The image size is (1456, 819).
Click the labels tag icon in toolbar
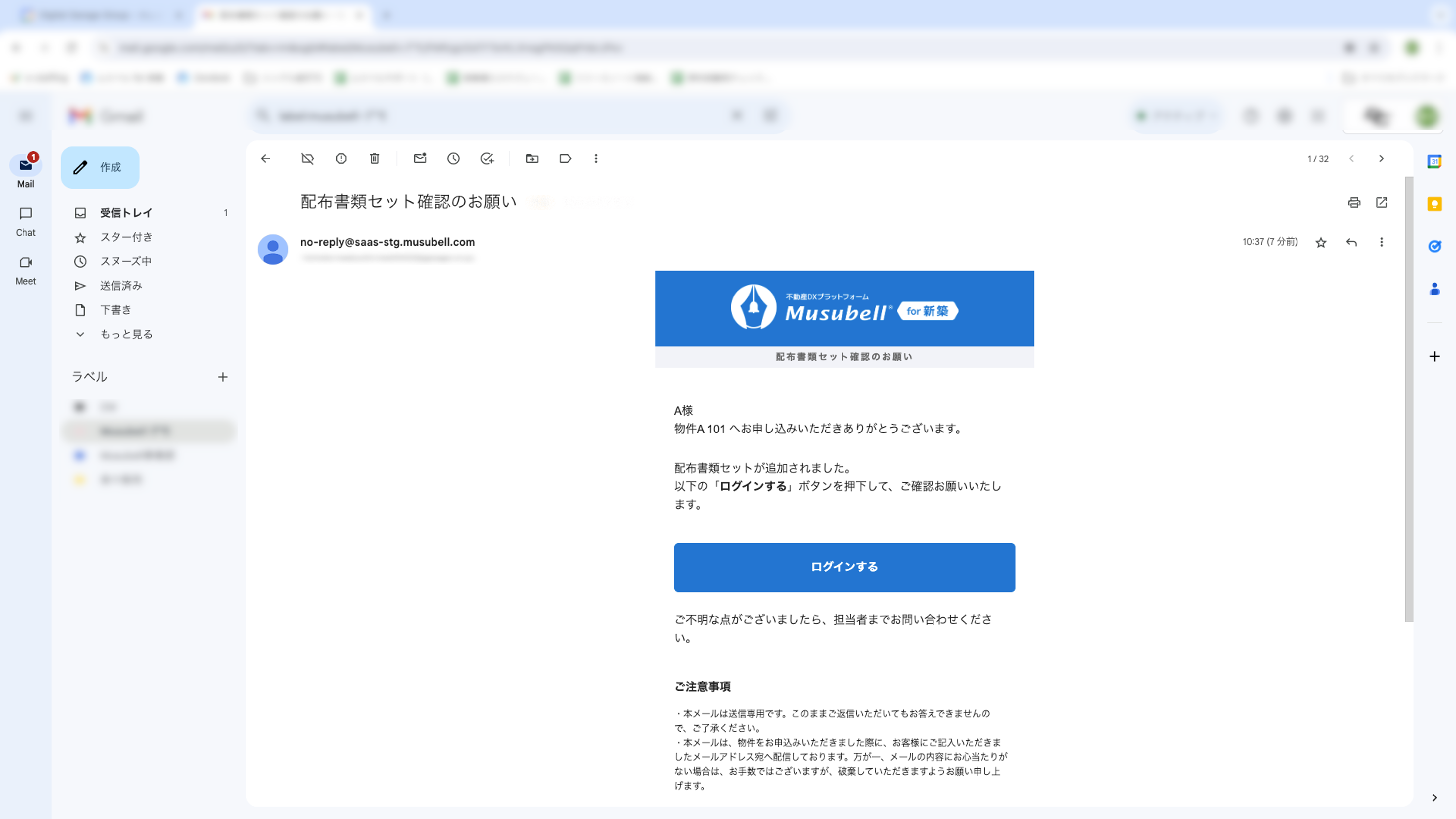point(565,159)
